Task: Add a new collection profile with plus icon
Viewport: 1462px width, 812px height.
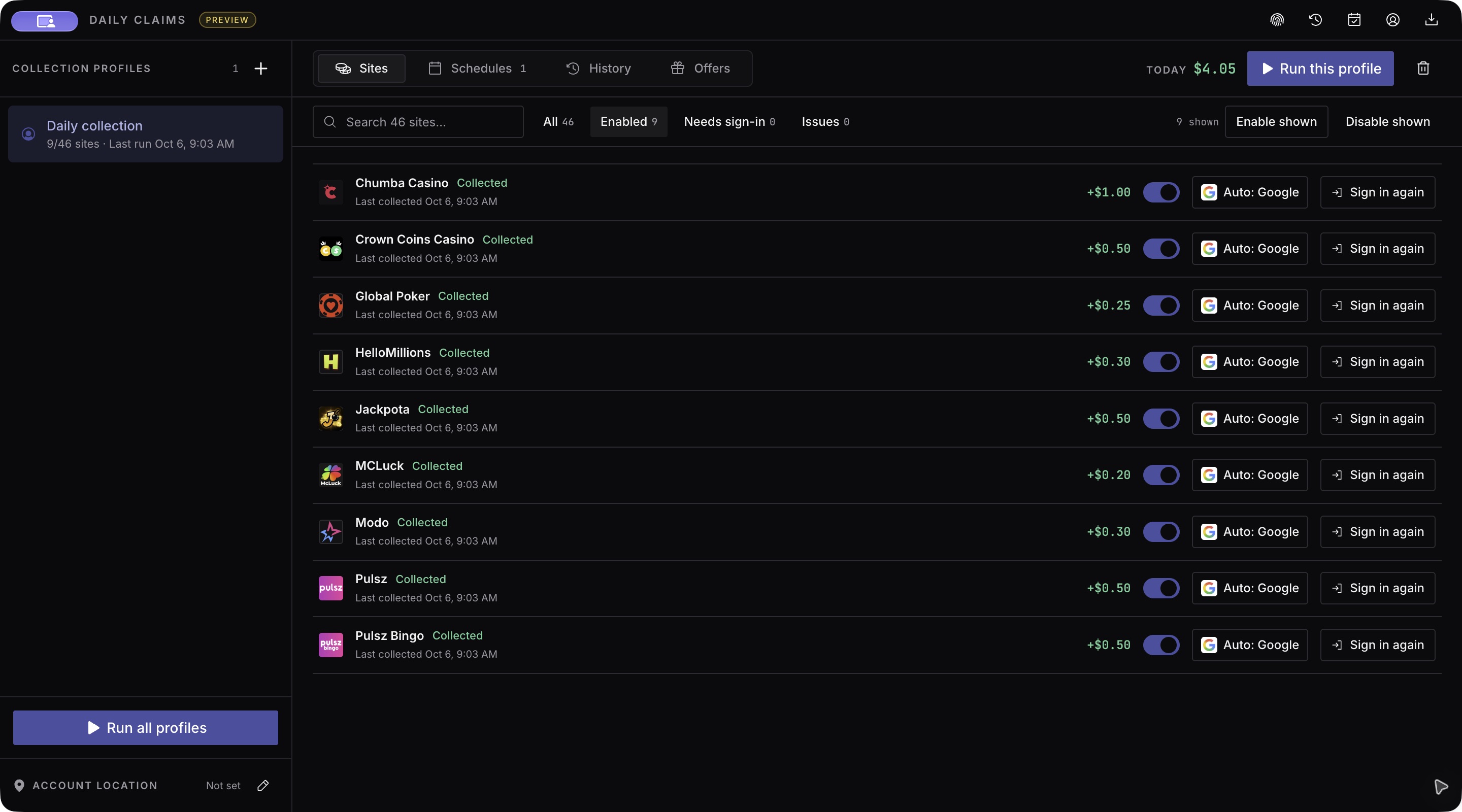Action: point(260,69)
